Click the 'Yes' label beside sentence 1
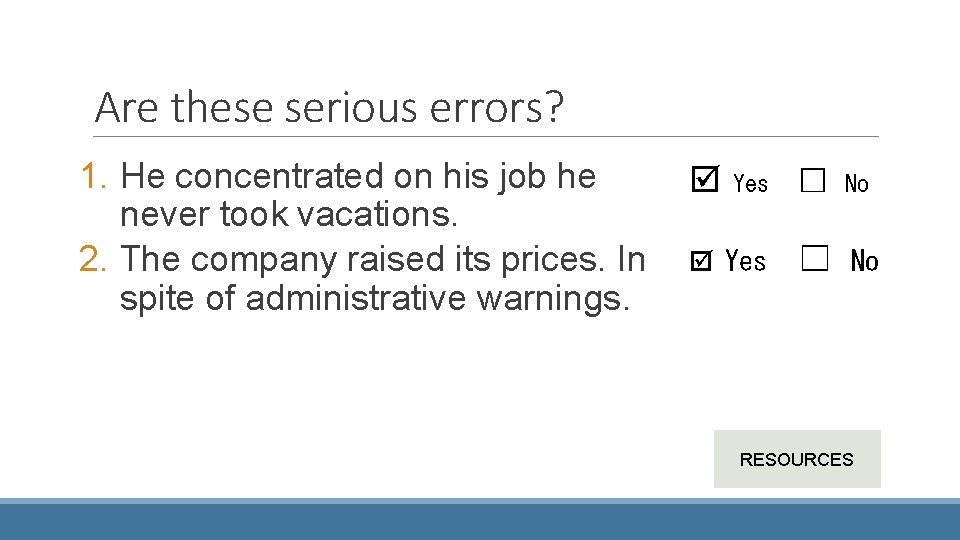This screenshot has width=960, height=540. click(x=751, y=183)
